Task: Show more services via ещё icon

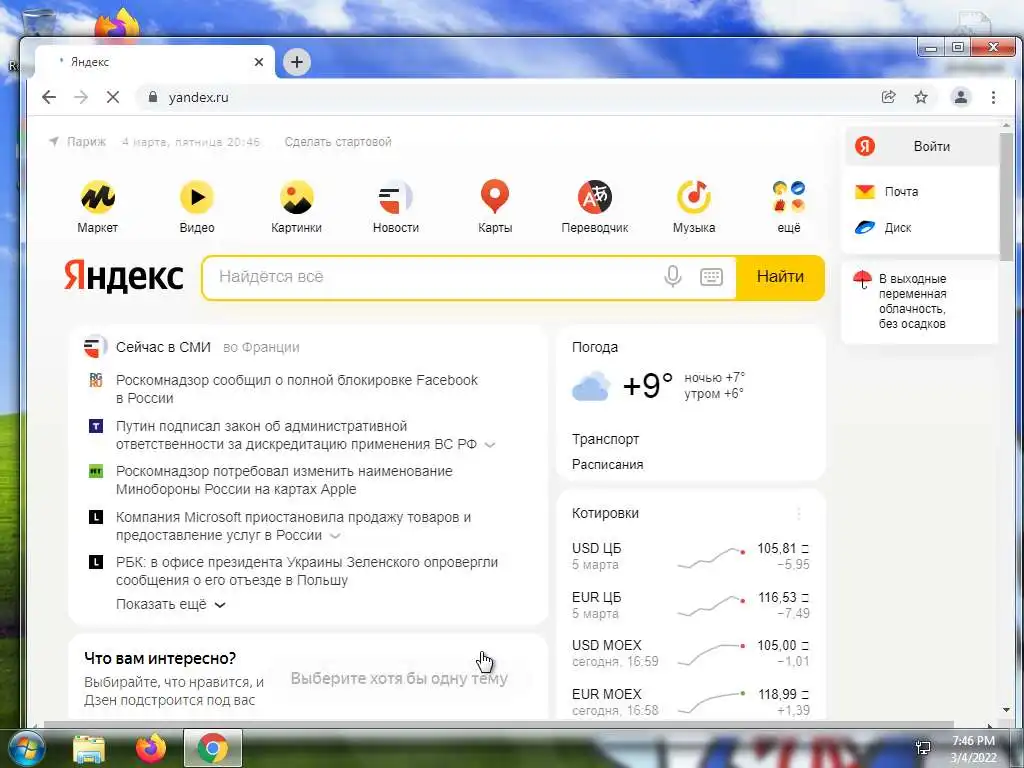Action: pos(789,197)
